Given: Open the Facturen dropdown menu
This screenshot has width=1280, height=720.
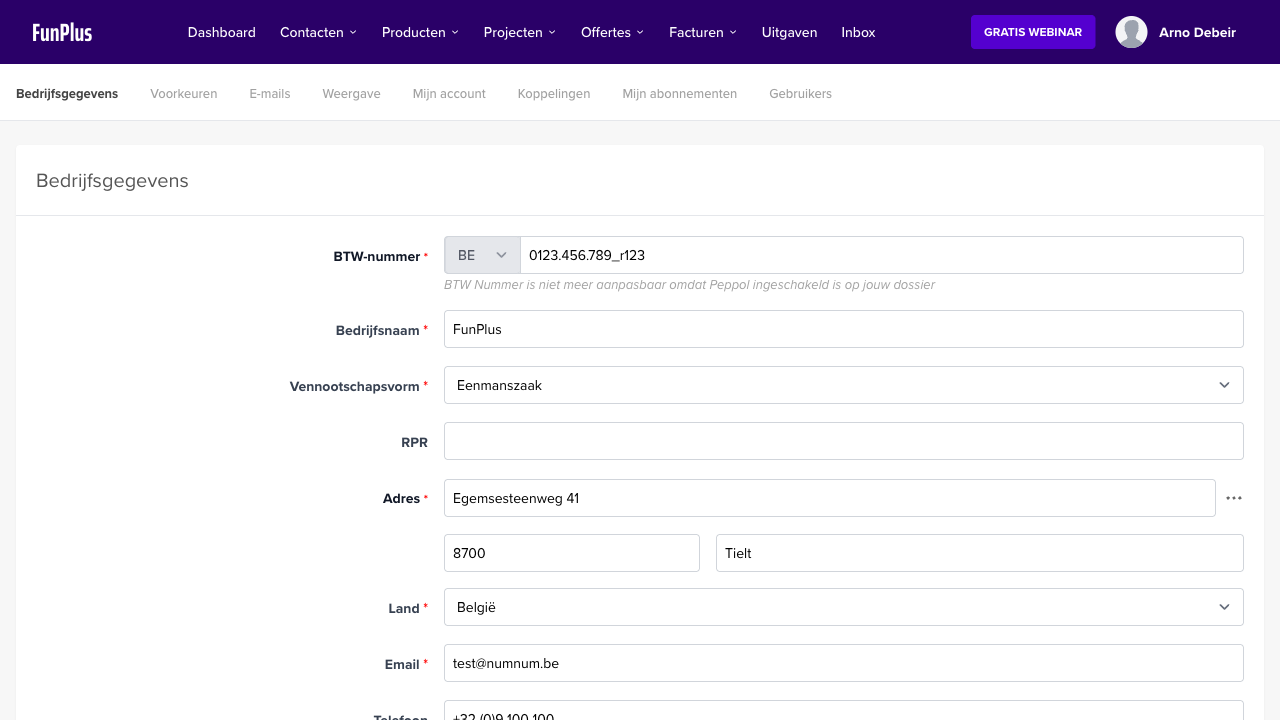Looking at the screenshot, I should click(x=702, y=32).
